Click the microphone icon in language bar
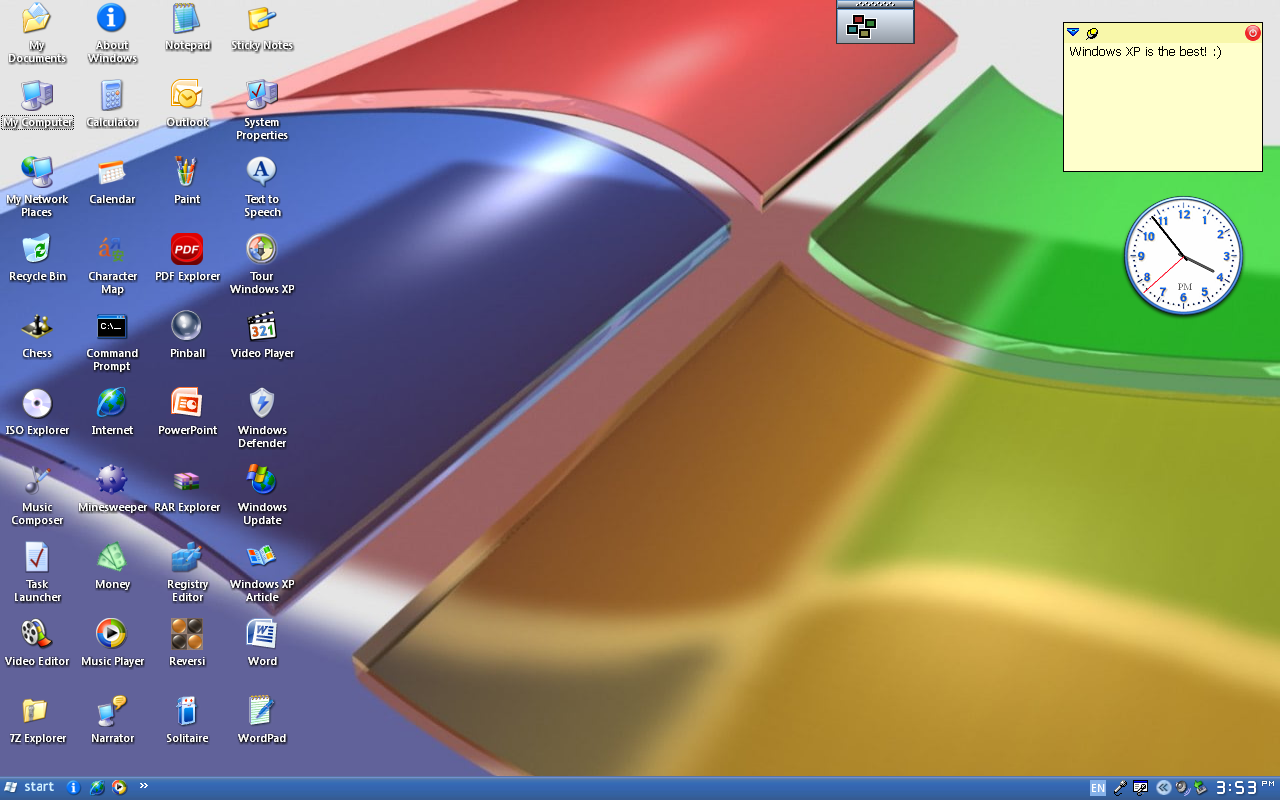Viewport: 1280px width, 800px height. tap(1120, 788)
